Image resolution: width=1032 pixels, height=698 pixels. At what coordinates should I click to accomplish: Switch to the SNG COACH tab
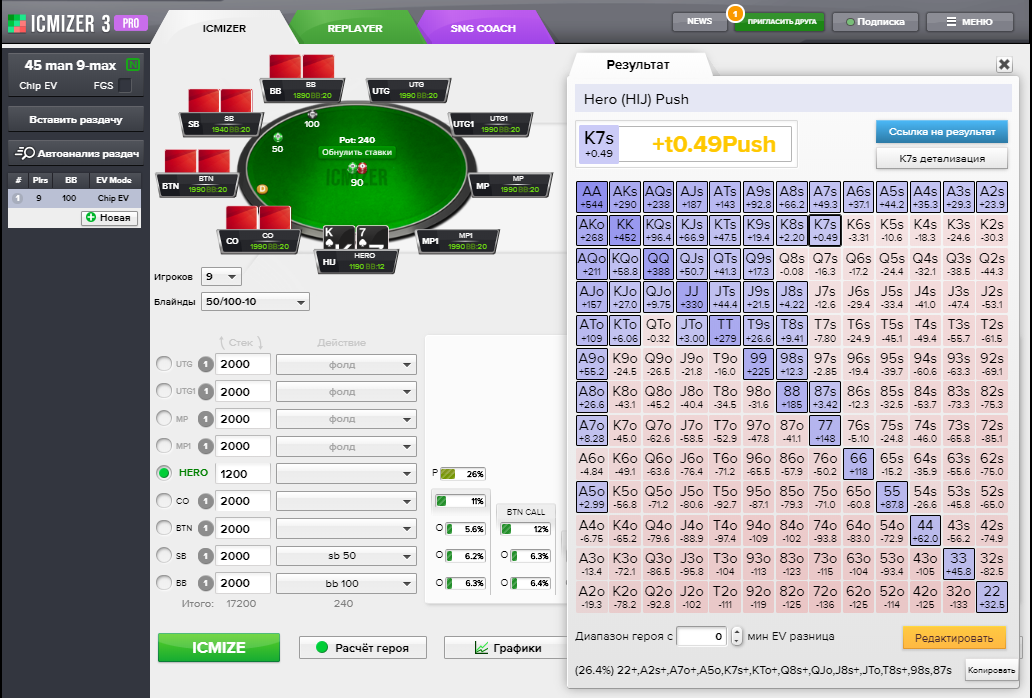coord(483,28)
